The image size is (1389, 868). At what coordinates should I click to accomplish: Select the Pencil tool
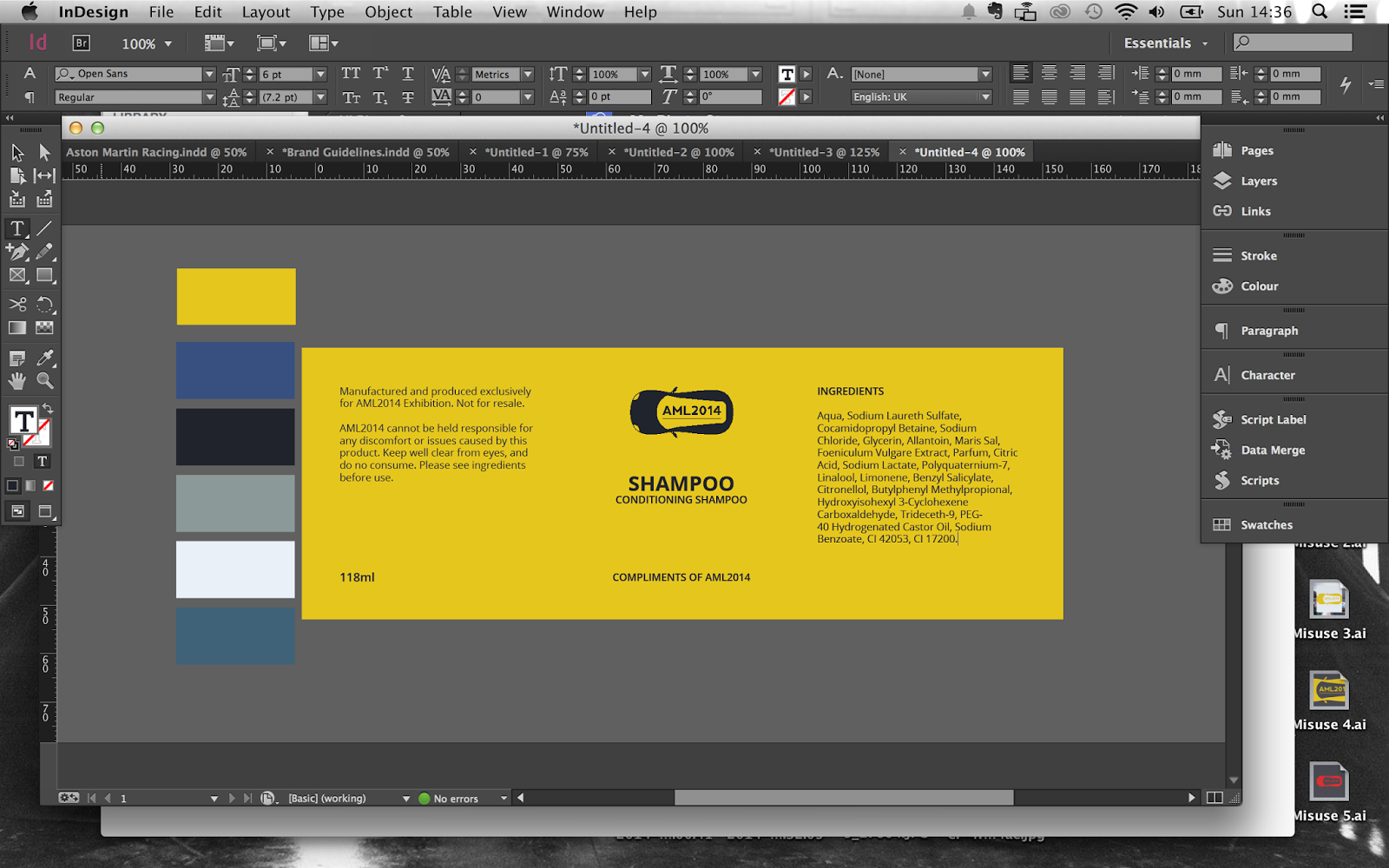pyautogui.click(x=44, y=252)
